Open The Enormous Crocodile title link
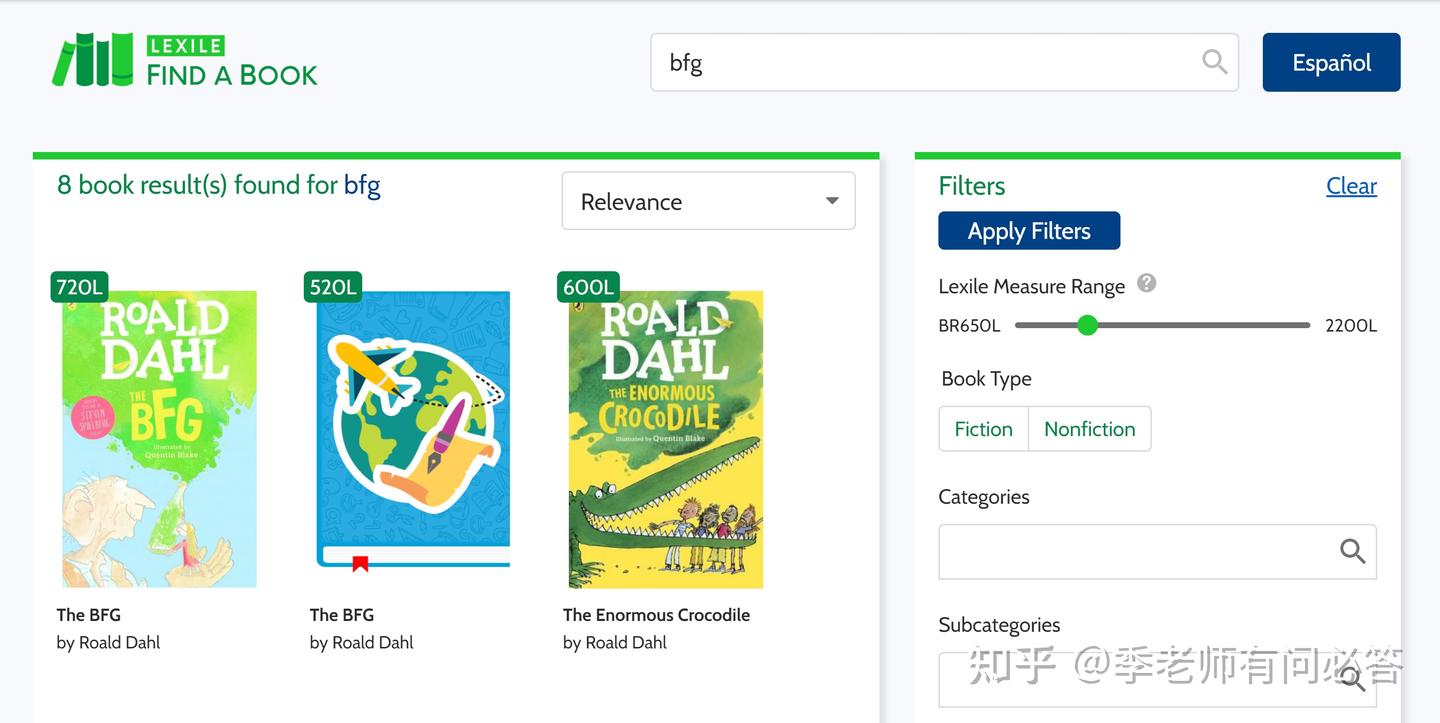Screen dimensions: 1440x723 pyautogui.click(x=656, y=615)
